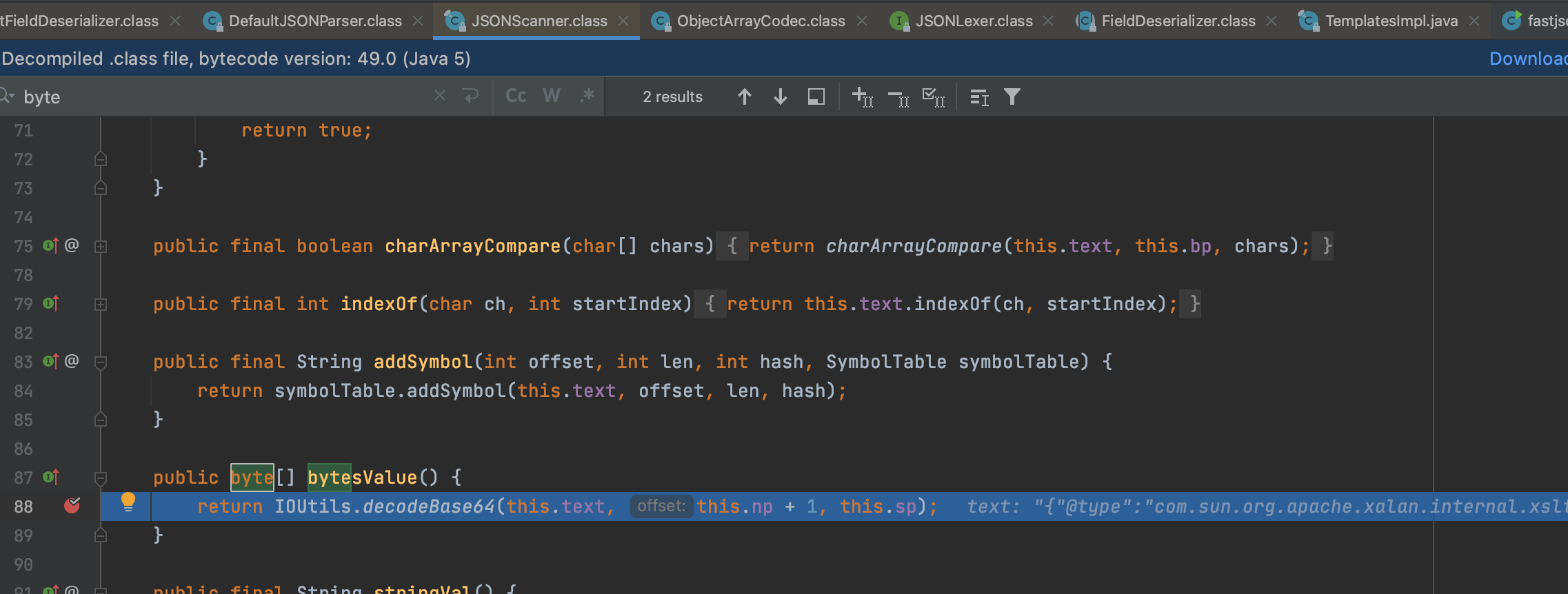Close the JSONLexer.class tab
This screenshot has width=1568, height=594.
click(1048, 21)
